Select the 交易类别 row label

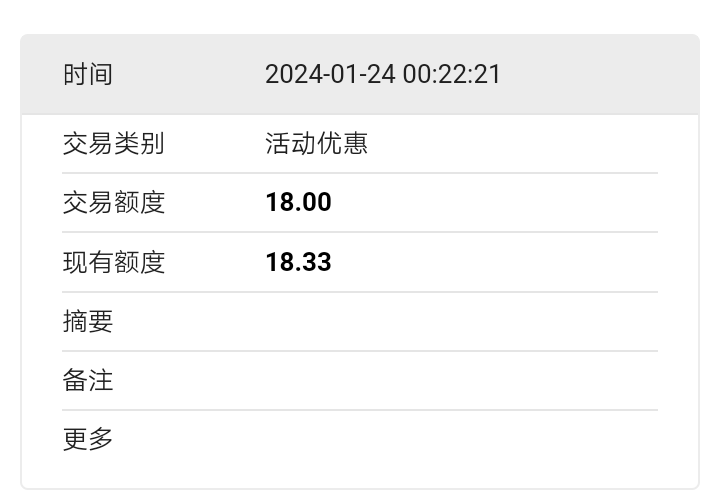(x=113, y=144)
